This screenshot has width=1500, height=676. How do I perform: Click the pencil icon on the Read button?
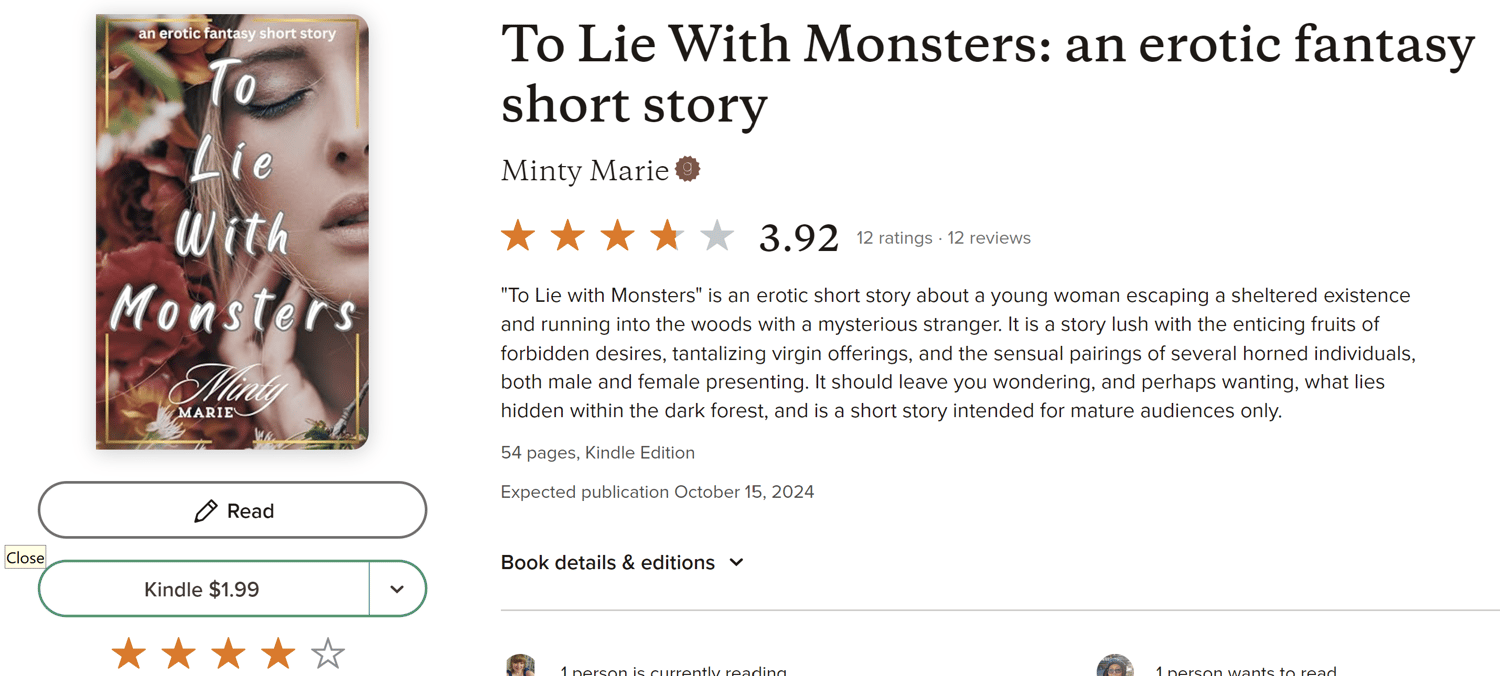pyautogui.click(x=203, y=510)
